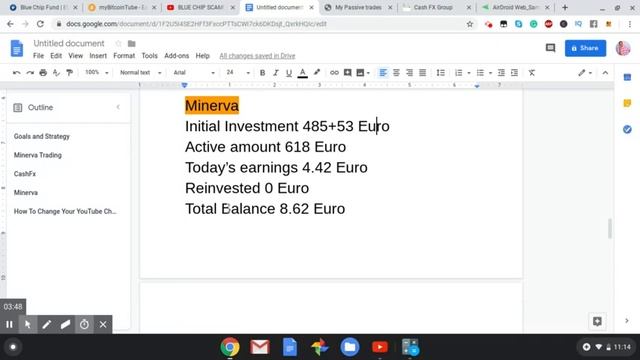Open the text color picker
This screenshot has width=640, height=360.
click(302, 73)
